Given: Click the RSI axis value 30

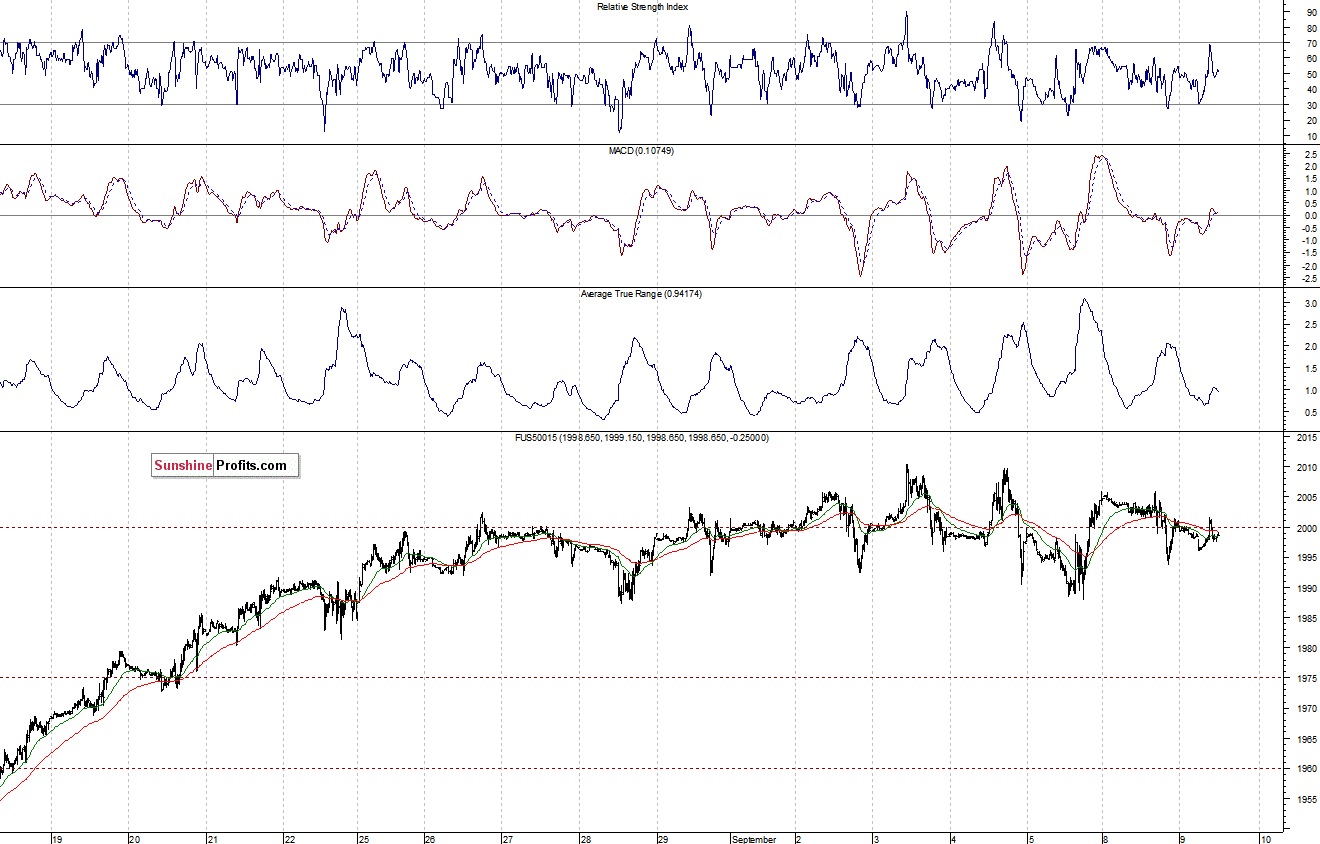Looking at the screenshot, I should (x=1311, y=105).
